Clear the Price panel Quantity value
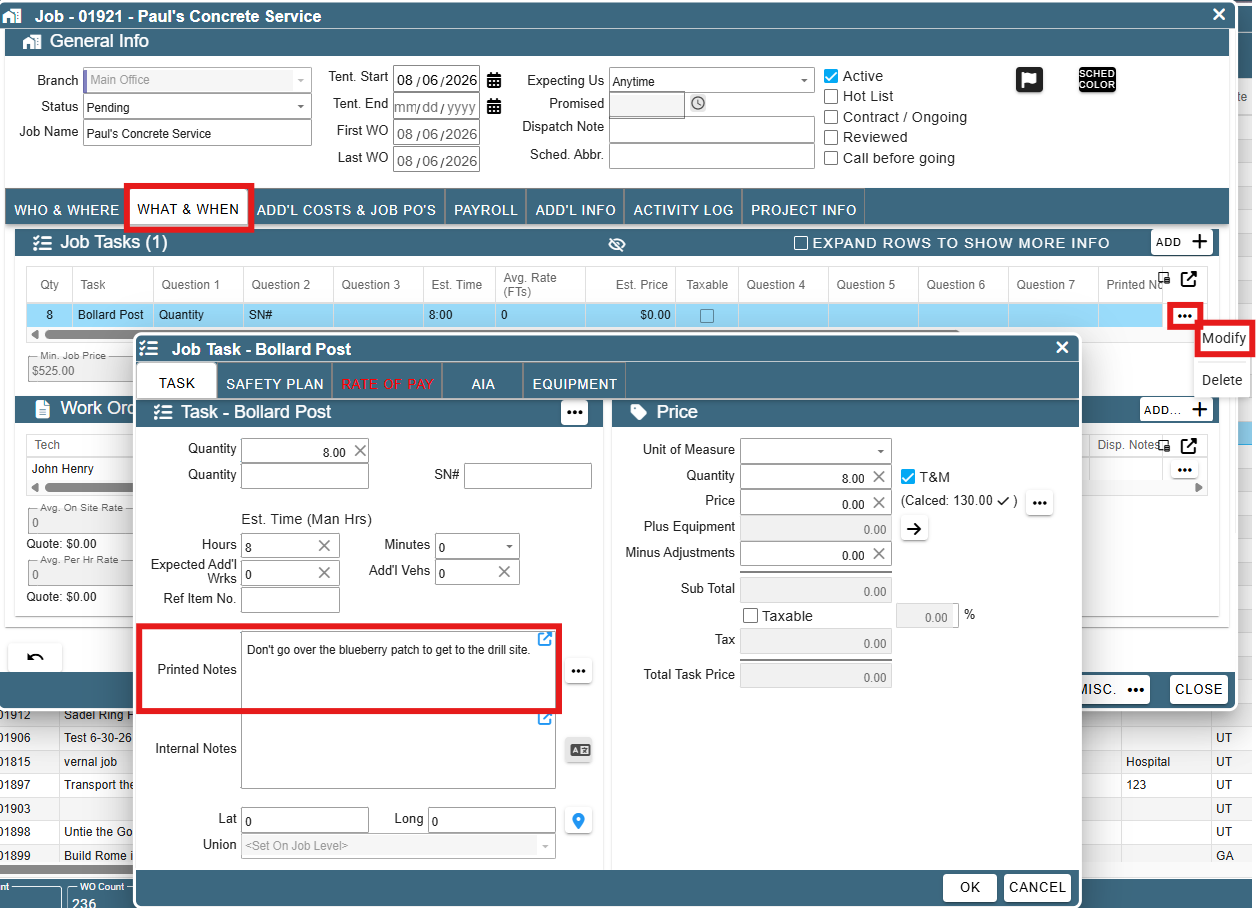1256x908 pixels. point(878,477)
